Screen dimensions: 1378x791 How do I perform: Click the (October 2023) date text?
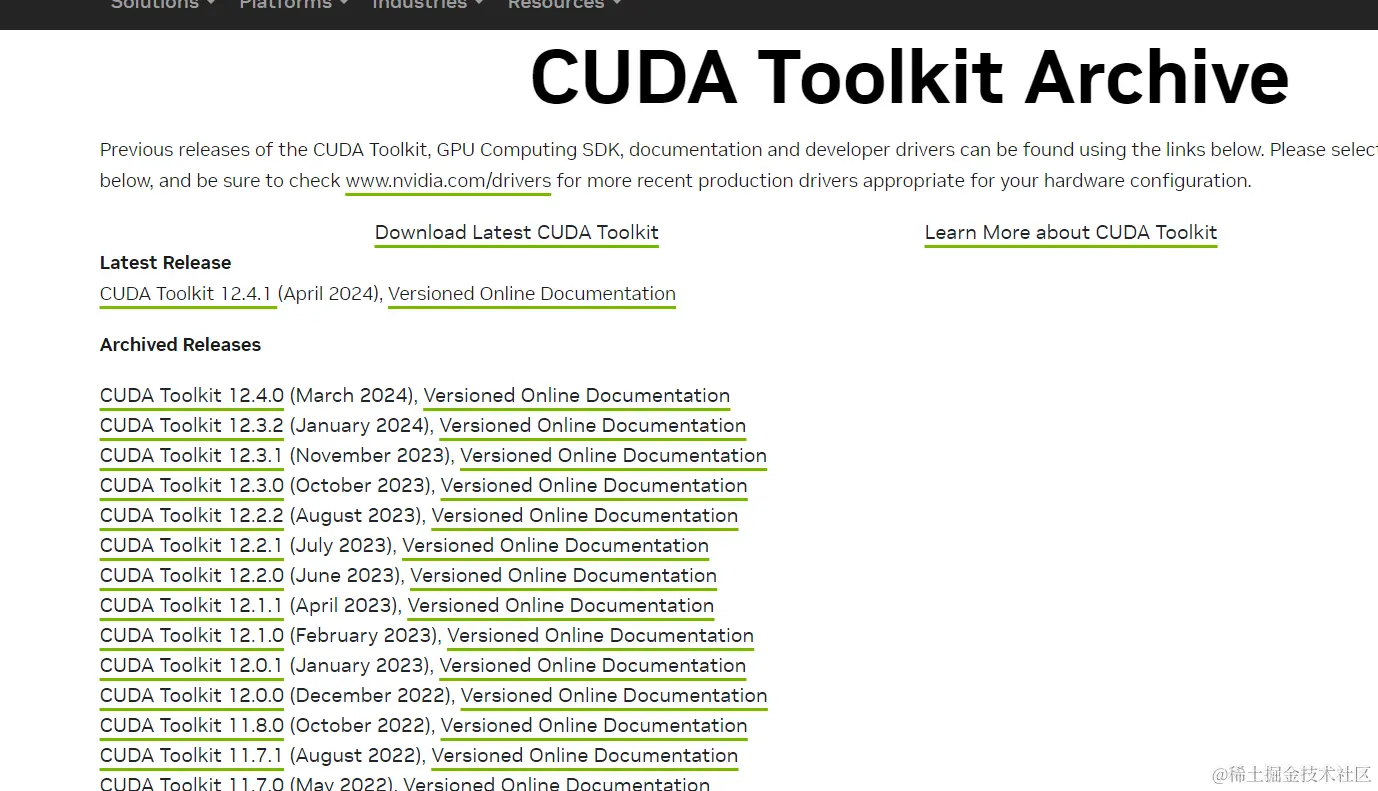click(362, 486)
